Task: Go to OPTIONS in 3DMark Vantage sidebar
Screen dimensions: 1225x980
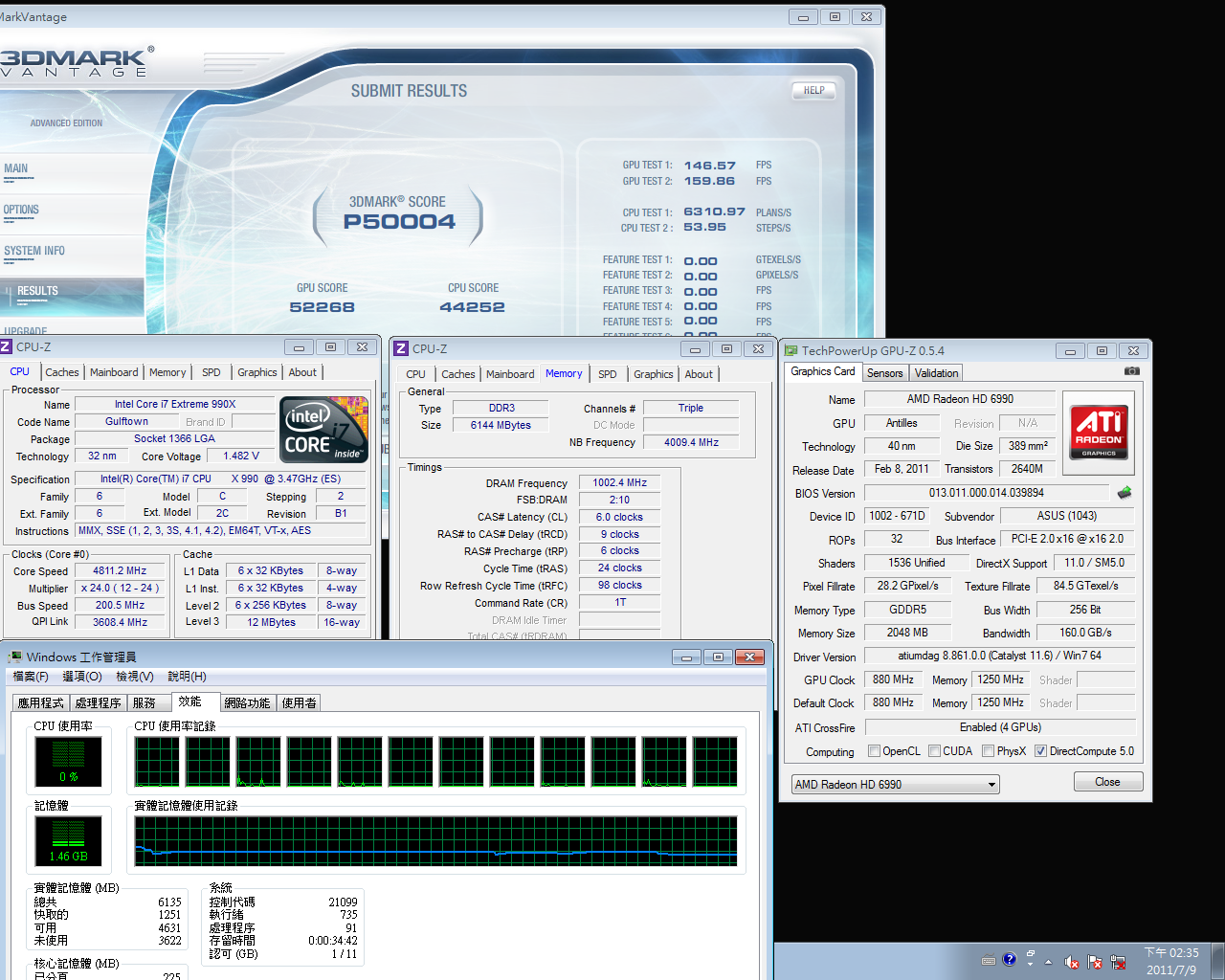Action: pos(21,210)
